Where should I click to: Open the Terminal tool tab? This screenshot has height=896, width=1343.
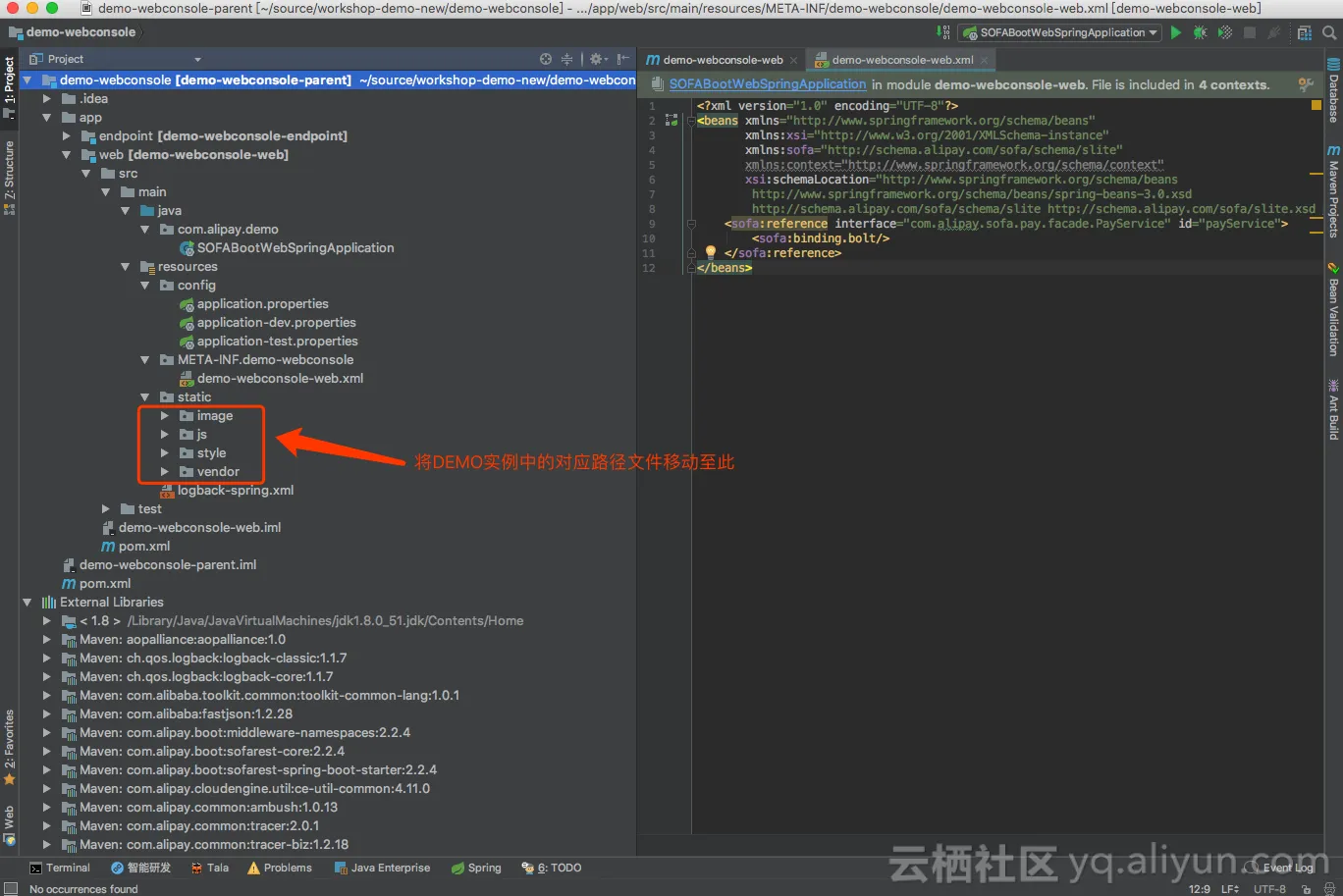click(60, 868)
